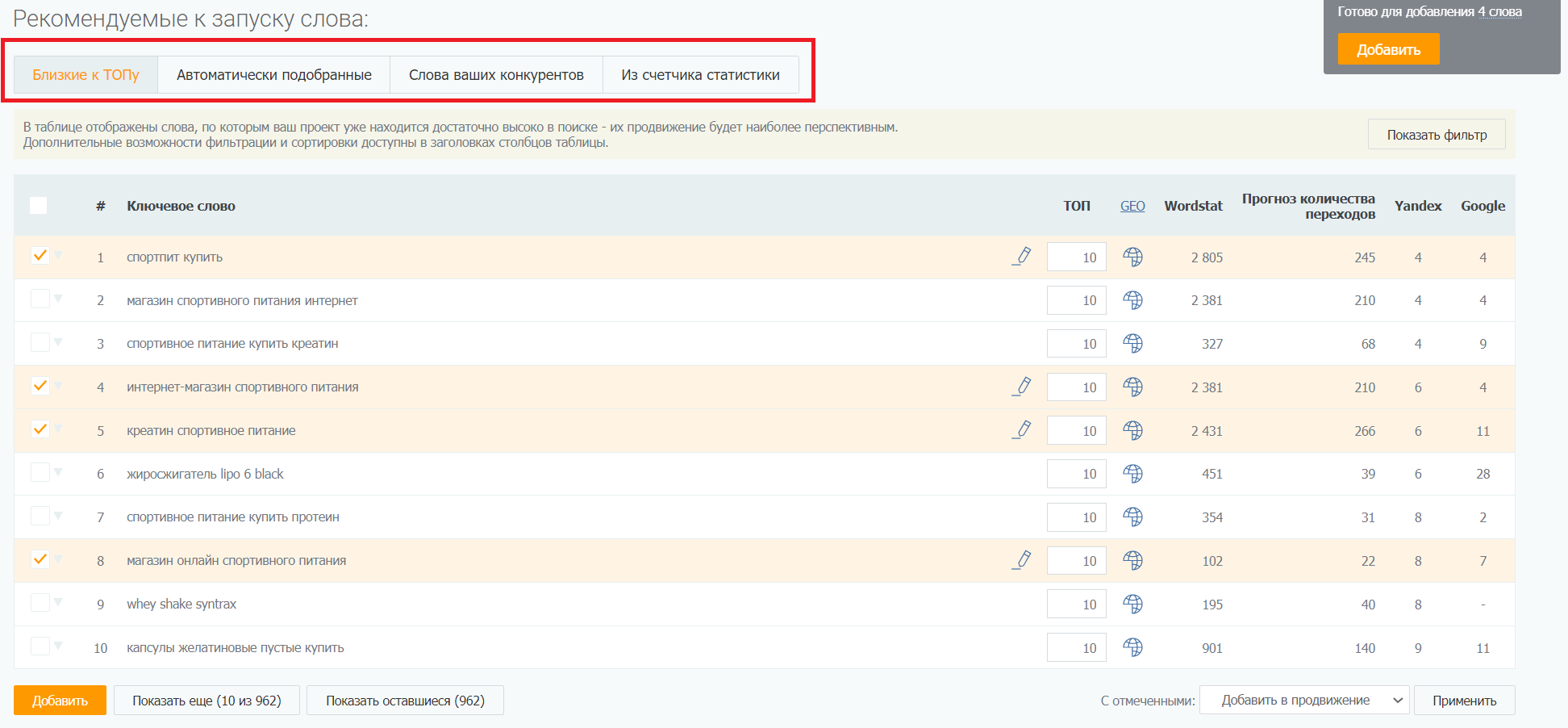Uncheck the checkbox for интернет-магазин спортивного питания
The image size is (1568, 728).
pyautogui.click(x=40, y=386)
